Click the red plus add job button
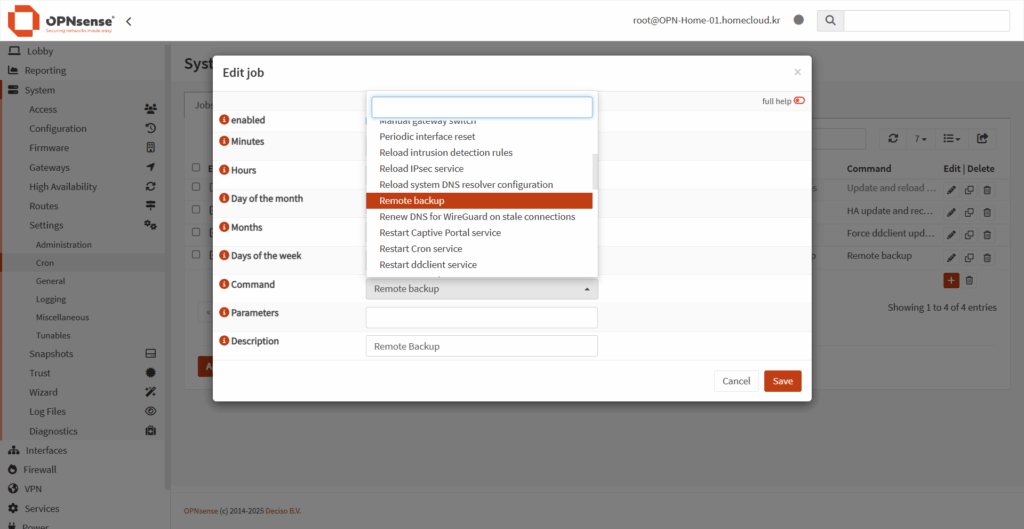The height and width of the screenshot is (529, 1024). point(951,281)
